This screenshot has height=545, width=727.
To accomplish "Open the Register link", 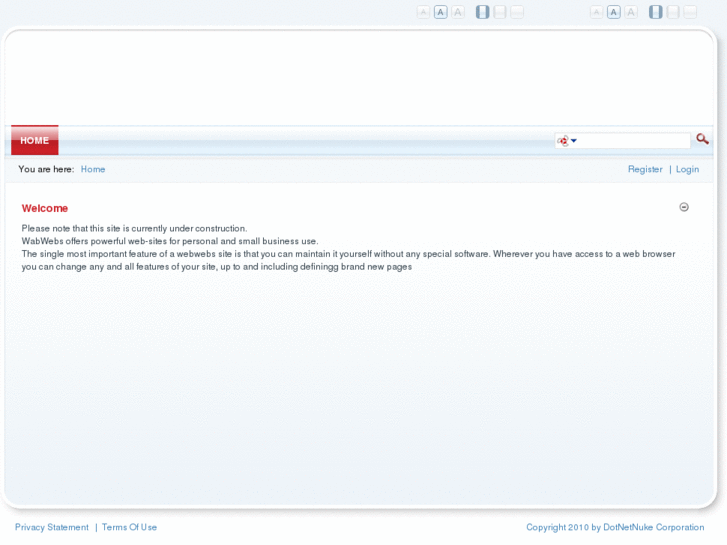I will click(x=645, y=169).
